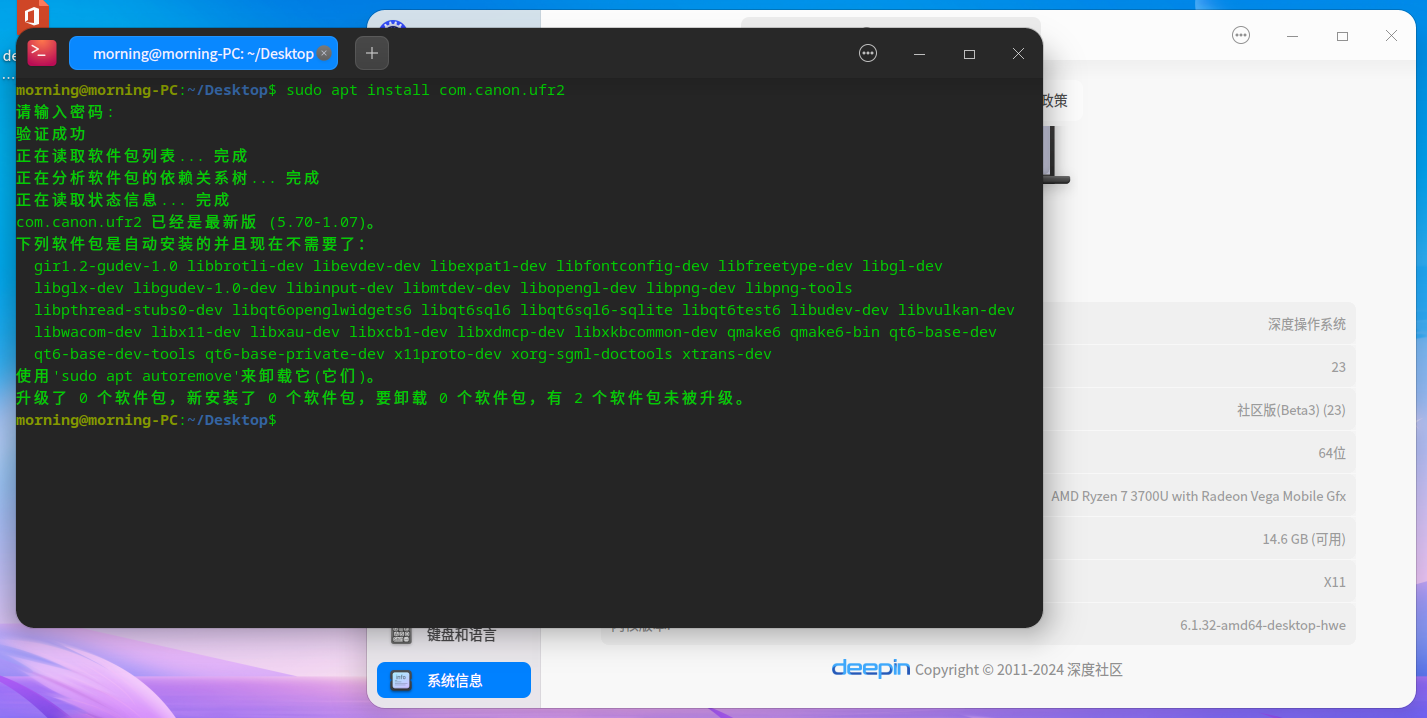Screen dimensions: 1427x718
Task: Click the 正在读取状态信息 line
Action: [x=123, y=200]
